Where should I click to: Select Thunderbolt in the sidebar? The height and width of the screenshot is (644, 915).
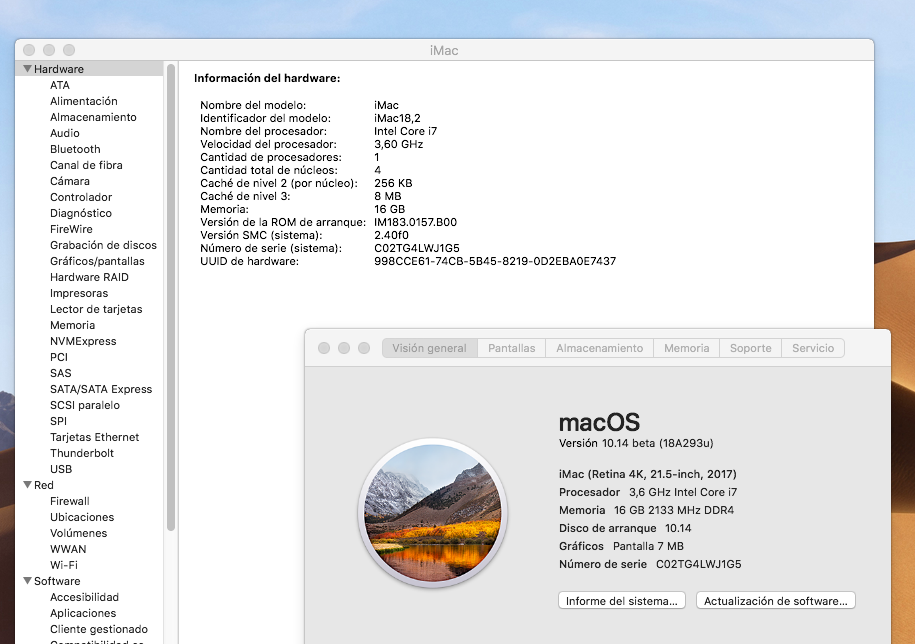[82, 453]
